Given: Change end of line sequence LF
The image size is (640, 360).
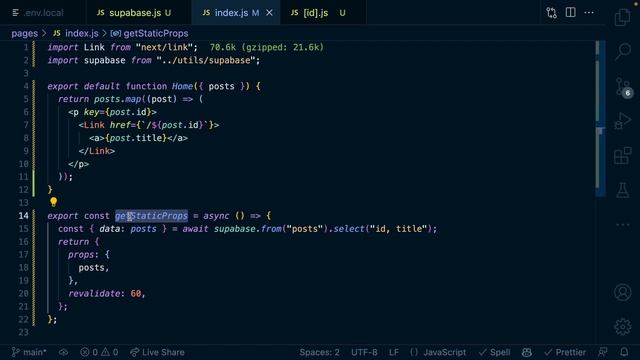Looking at the screenshot, I should pyautogui.click(x=393, y=352).
